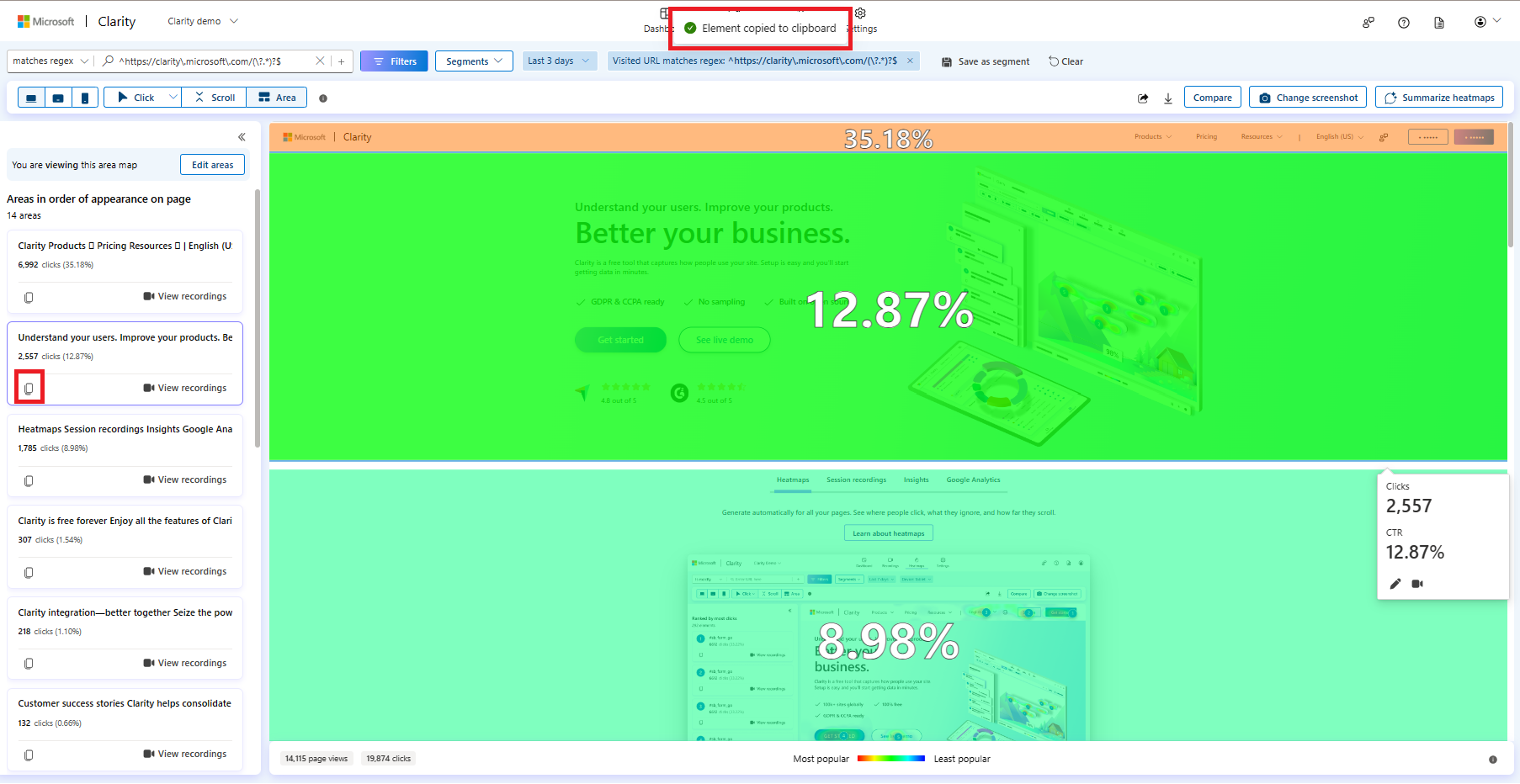Copy element for Customer success stories area
1520x784 pixels.
(29, 755)
